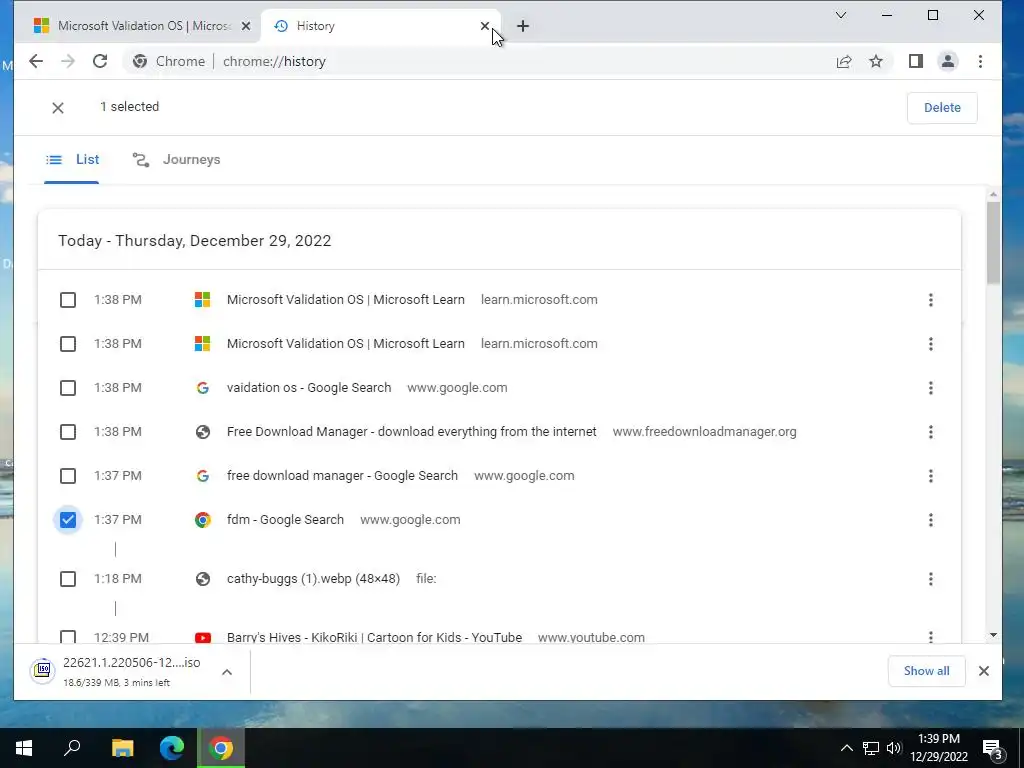Screen dimensions: 1024x768
Task: Open actions menu for cathy-buggs webp entry
Action: pos(931,579)
